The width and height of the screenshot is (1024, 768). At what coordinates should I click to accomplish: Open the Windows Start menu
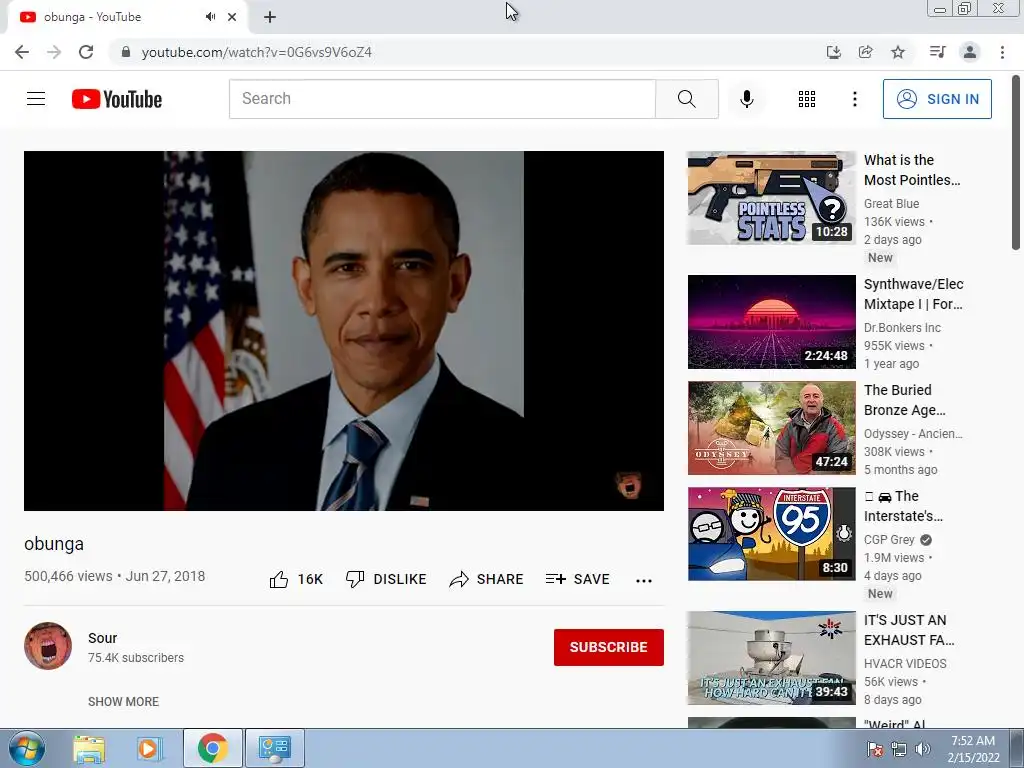click(27, 748)
